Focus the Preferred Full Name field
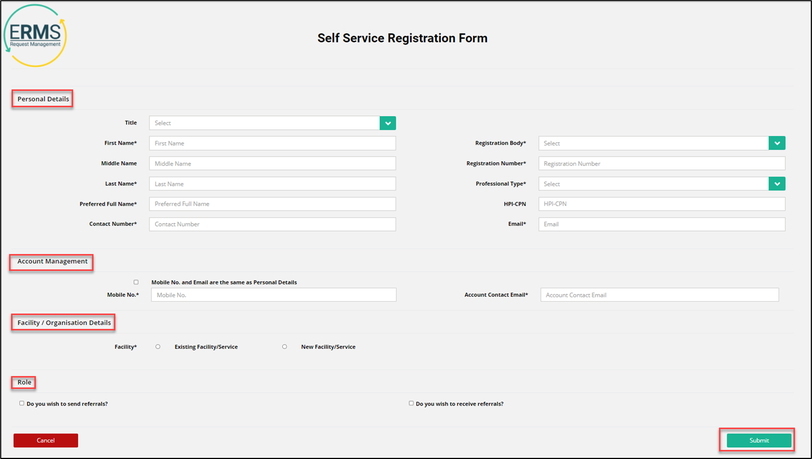This screenshot has height=459, width=812. pyautogui.click(x=272, y=204)
